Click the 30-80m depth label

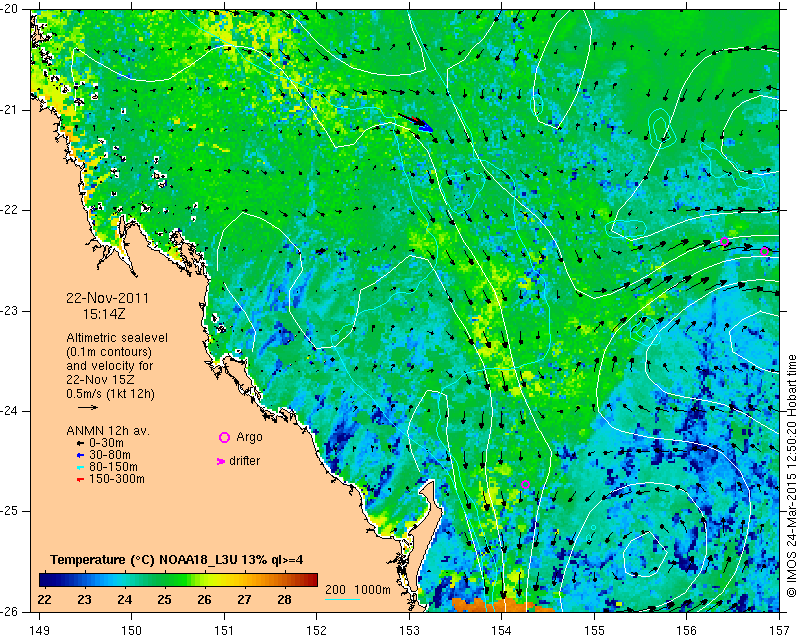(x=109, y=455)
